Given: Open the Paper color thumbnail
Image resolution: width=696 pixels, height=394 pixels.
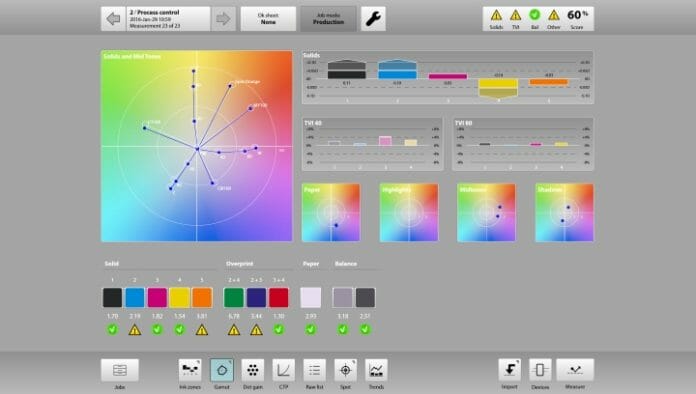Looking at the screenshot, I should pyautogui.click(x=331, y=213).
